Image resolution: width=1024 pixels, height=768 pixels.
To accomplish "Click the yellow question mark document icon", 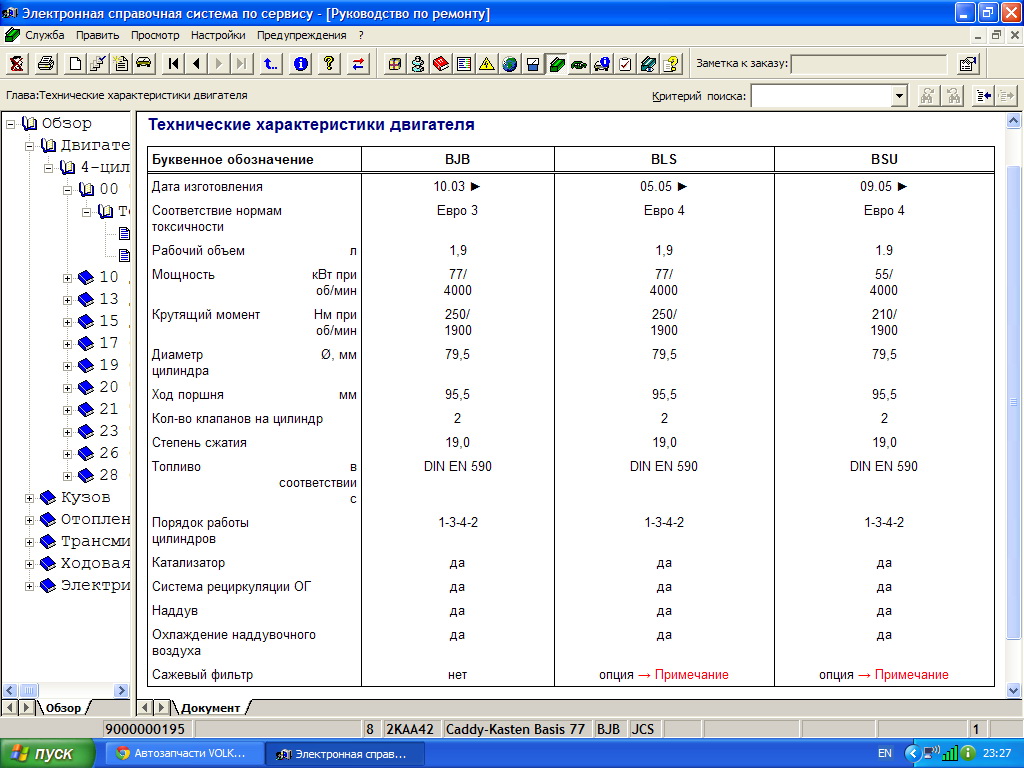I will click(x=671, y=63).
